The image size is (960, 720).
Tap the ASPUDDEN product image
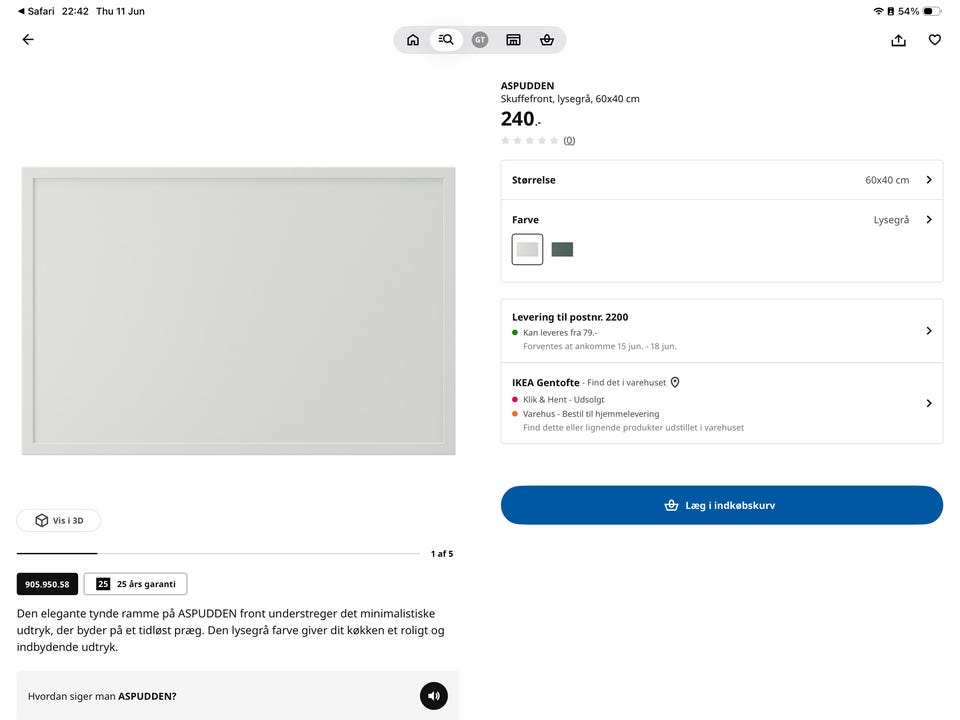pyautogui.click(x=238, y=310)
